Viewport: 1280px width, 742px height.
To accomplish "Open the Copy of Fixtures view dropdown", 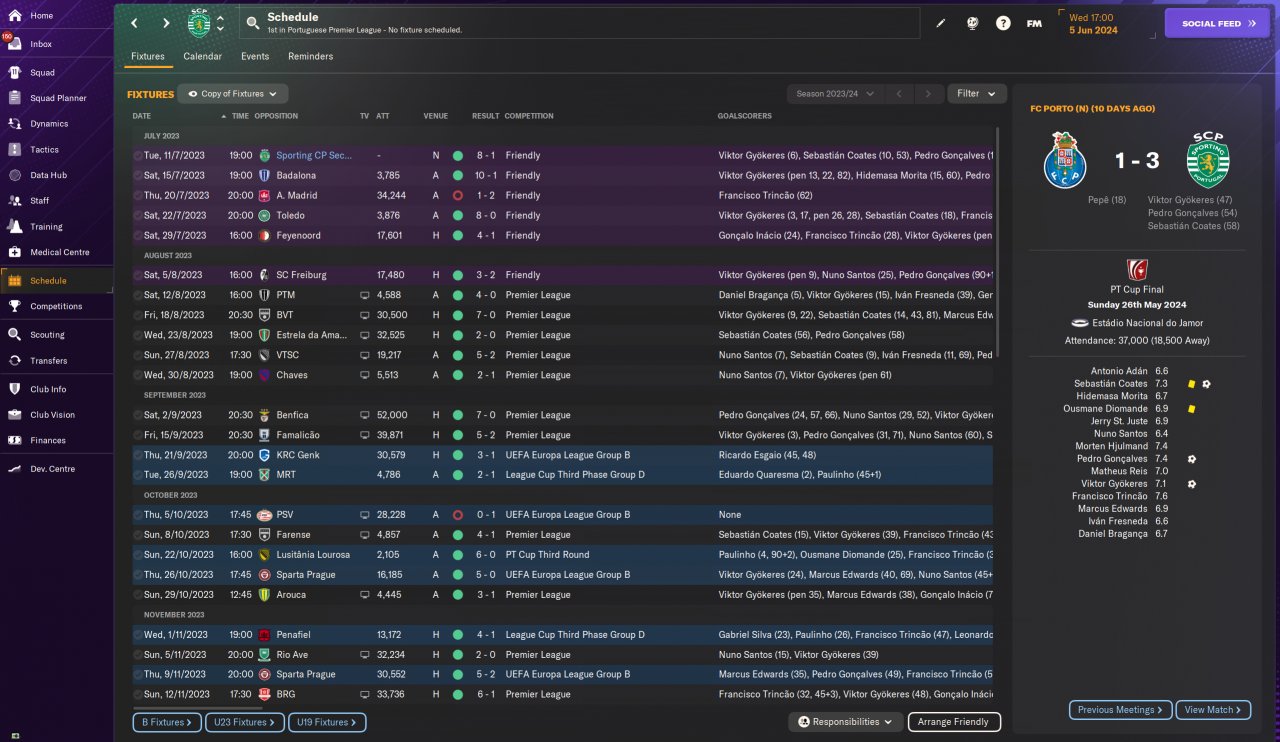I will pyautogui.click(x=232, y=94).
